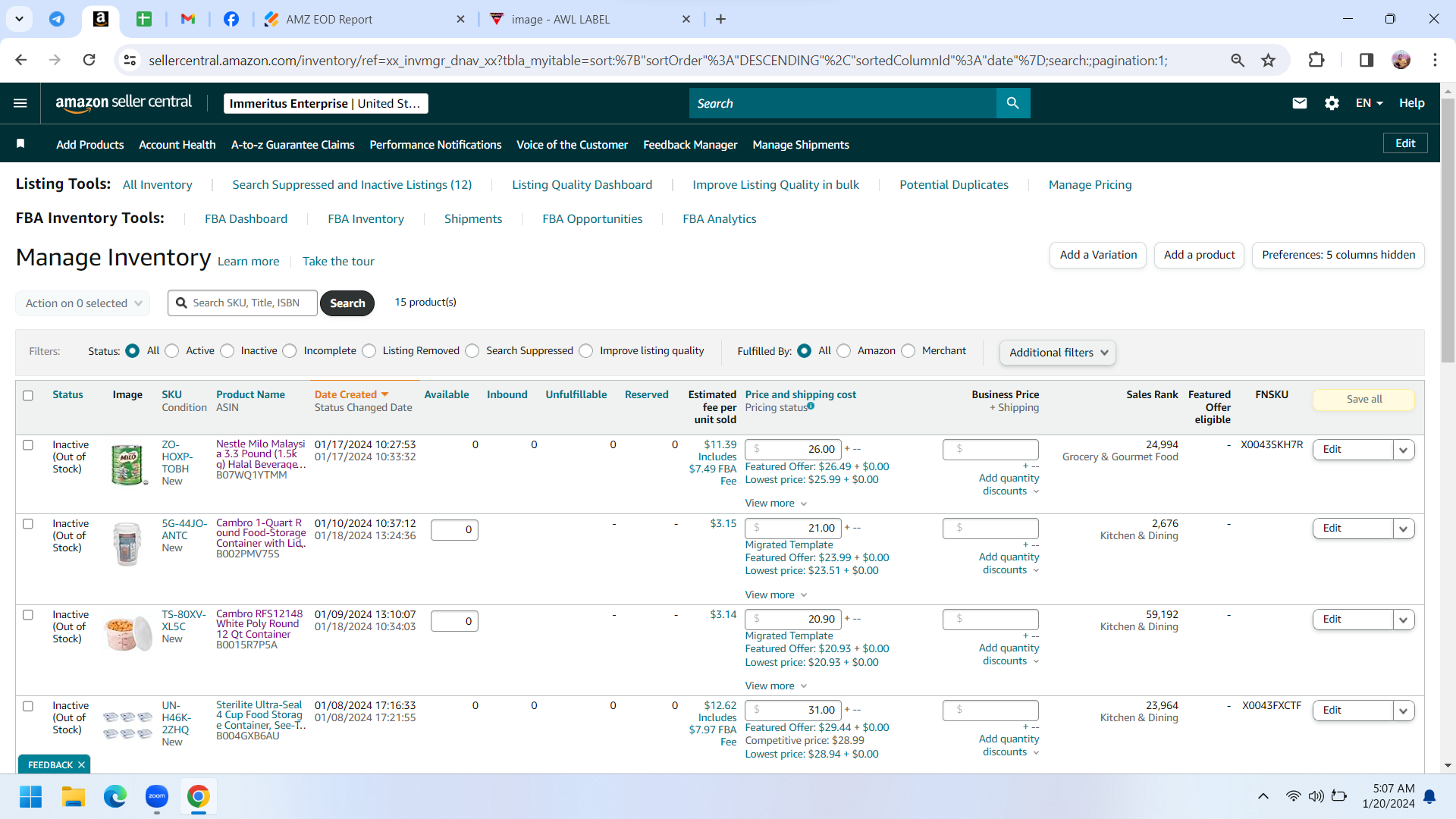Sort by the Date Created column header
The height and width of the screenshot is (819, 1456).
[351, 394]
